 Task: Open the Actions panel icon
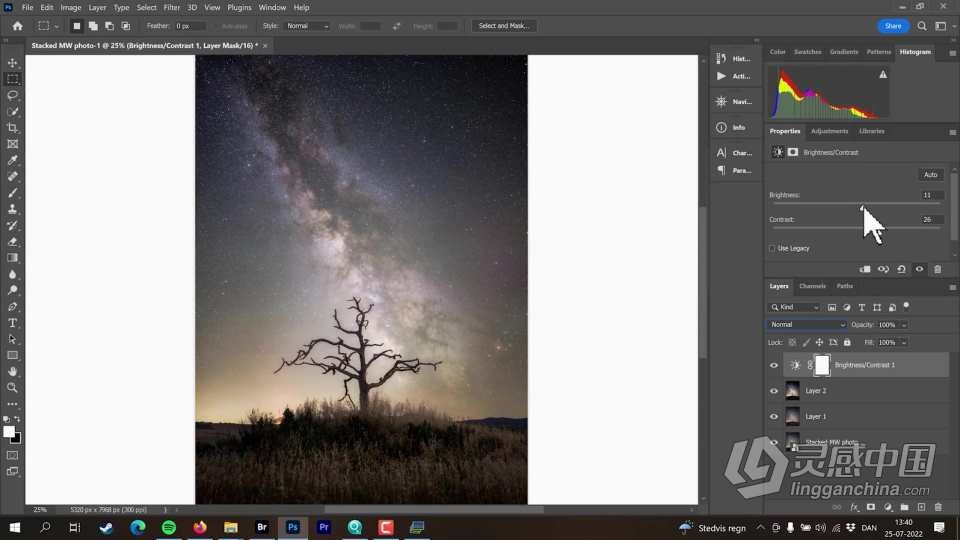[x=721, y=76]
